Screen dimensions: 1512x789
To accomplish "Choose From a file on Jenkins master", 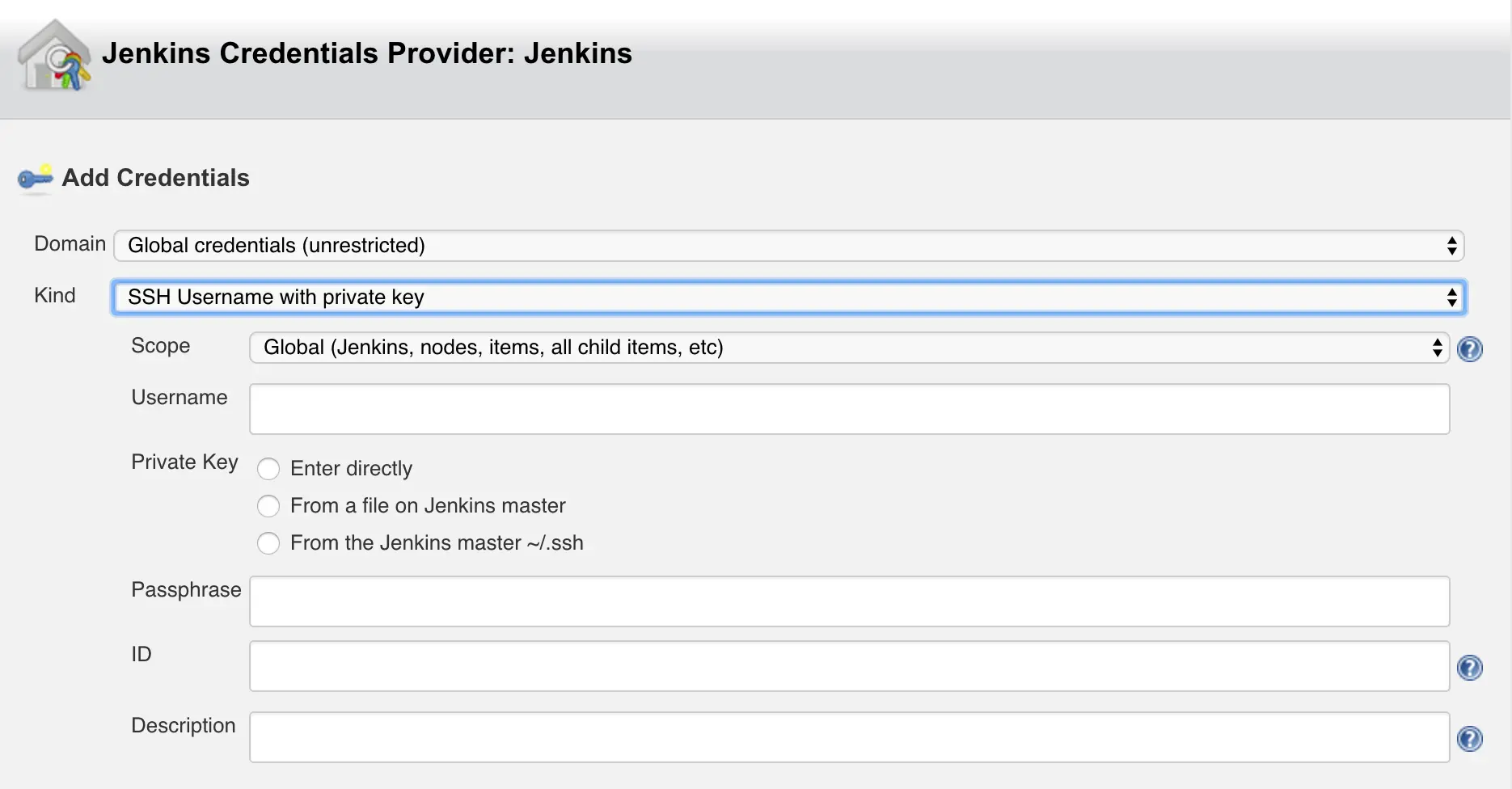I will tap(268, 506).
